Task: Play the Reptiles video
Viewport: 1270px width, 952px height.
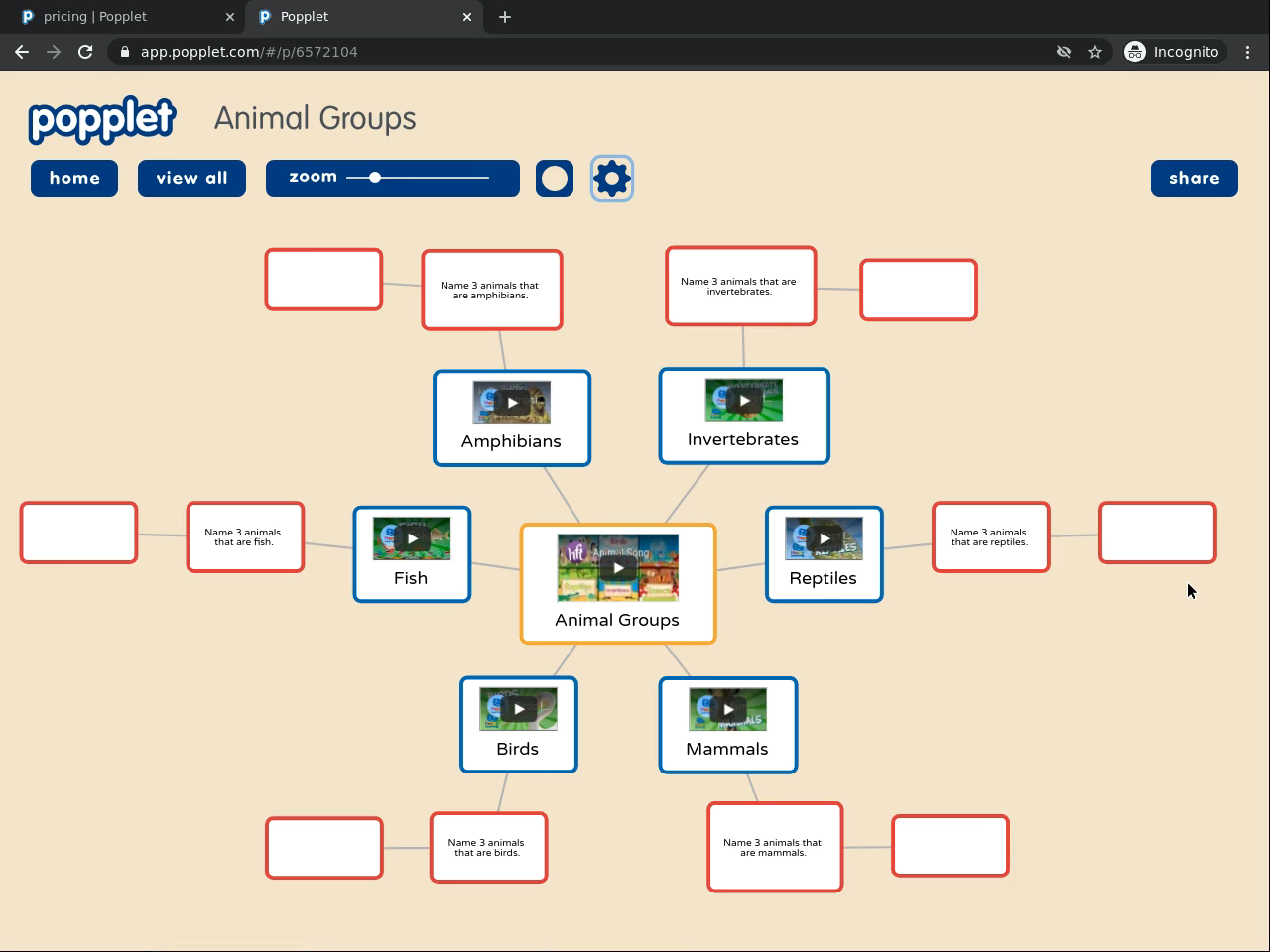Action: coord(824,538)
